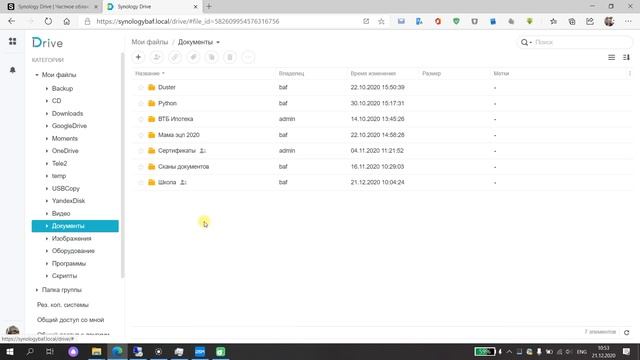Expand the GoogleDrive tree node arrow

point(47,126)
